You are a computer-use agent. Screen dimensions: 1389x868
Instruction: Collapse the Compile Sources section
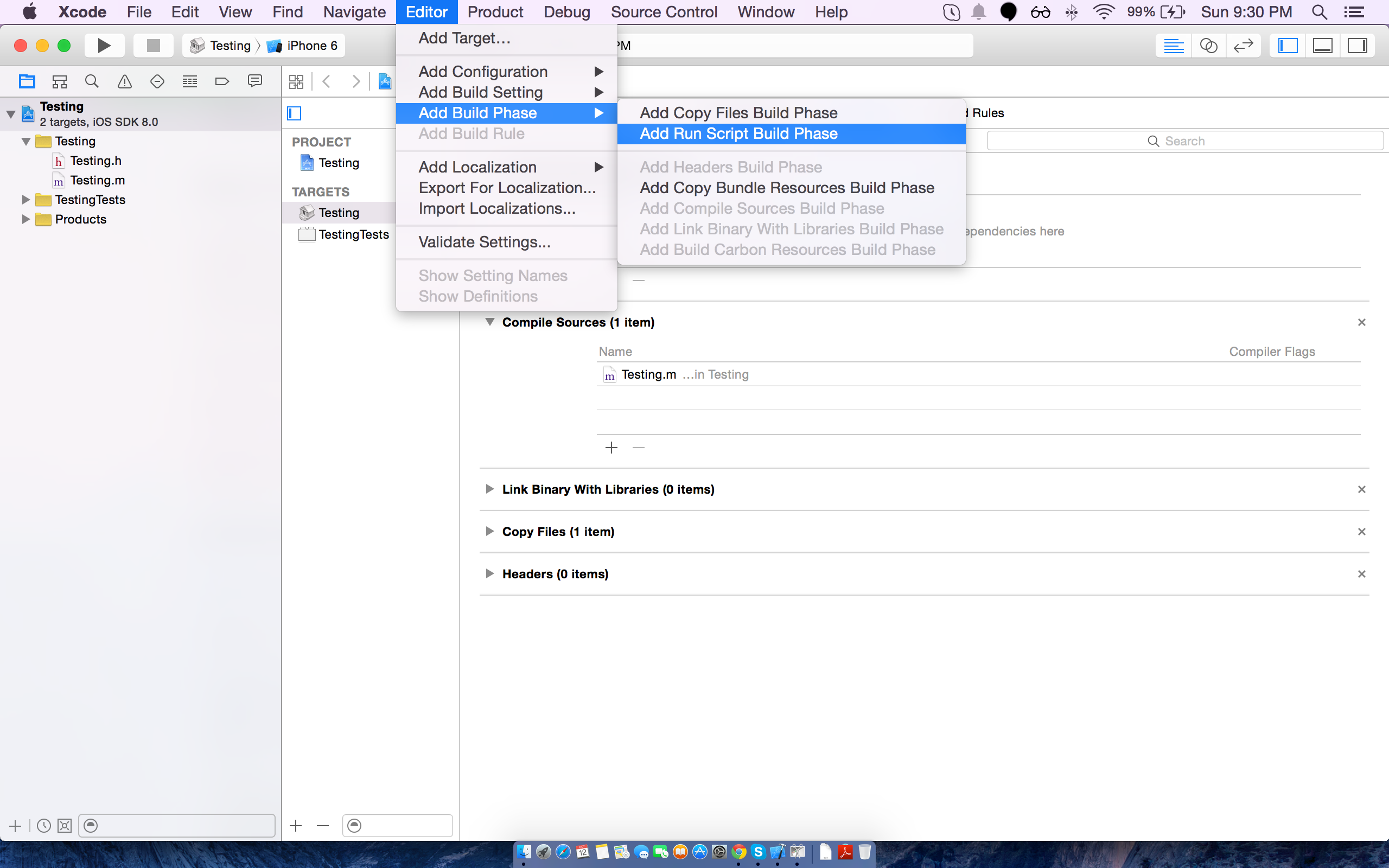pyautogui.click(x=489, y=322)
